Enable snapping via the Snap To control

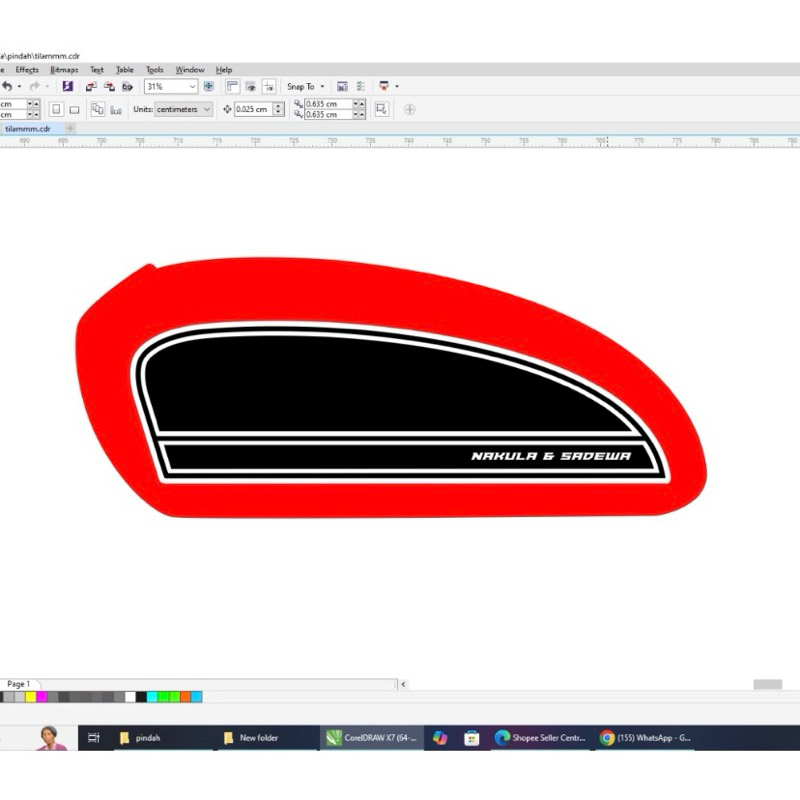(299, 86)
